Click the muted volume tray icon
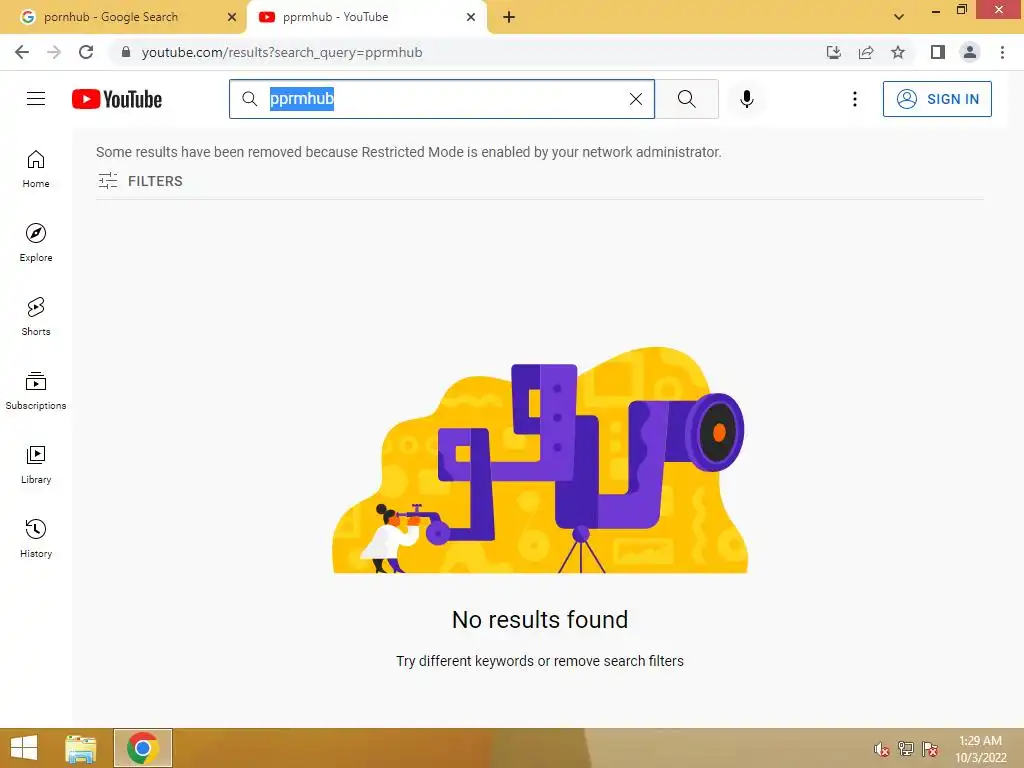The height and width of the screenshot is (768, 1024). point(882,749)
